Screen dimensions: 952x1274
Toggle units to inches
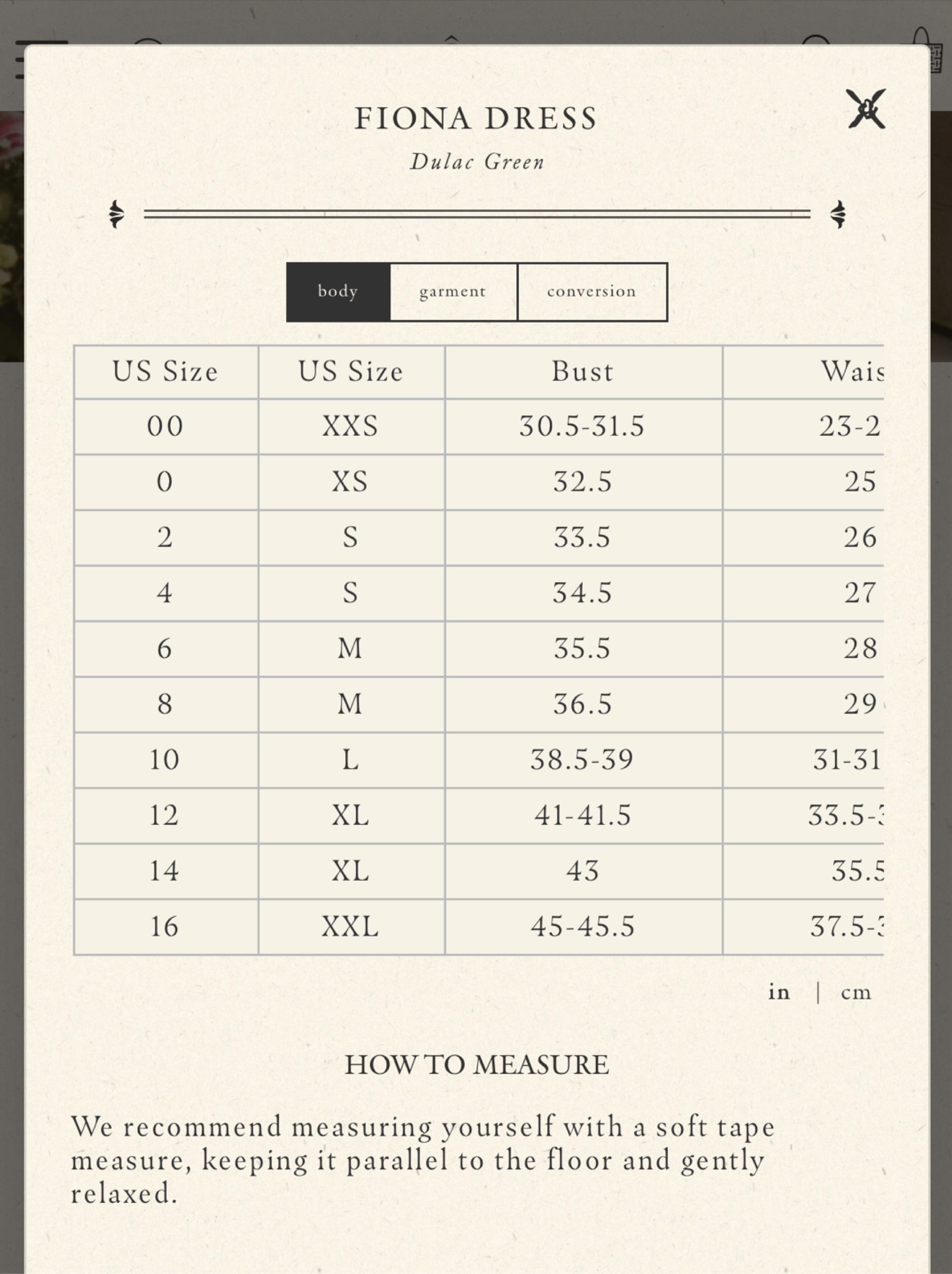778,992
